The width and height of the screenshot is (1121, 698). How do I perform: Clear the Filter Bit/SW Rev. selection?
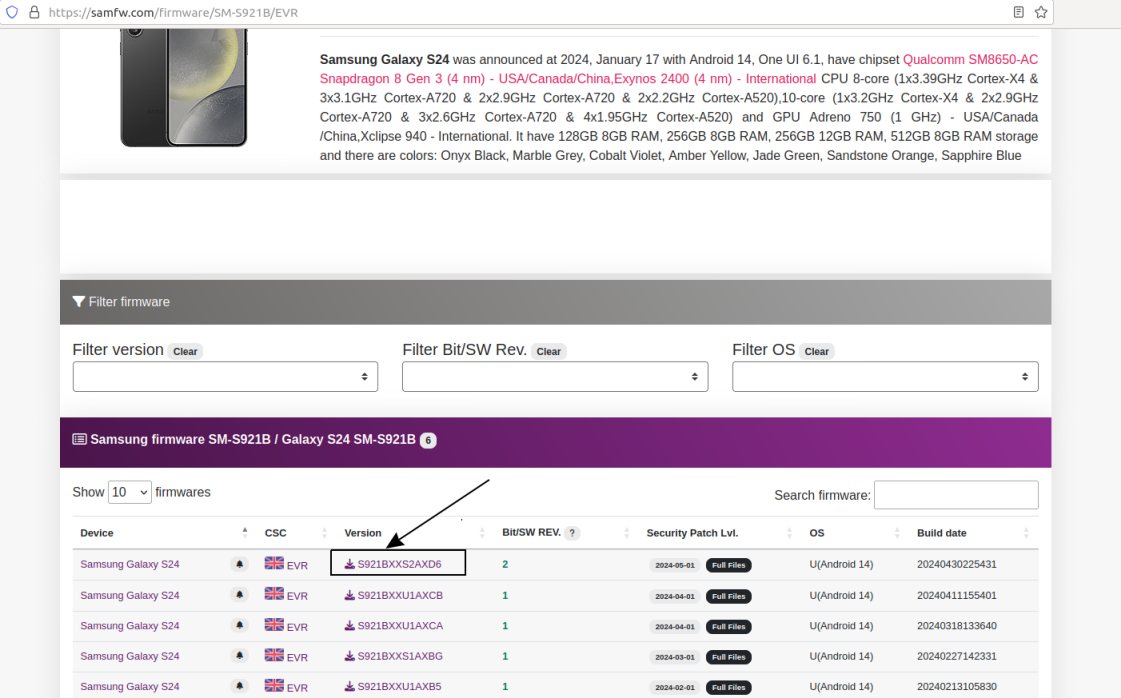click(548, 351)
